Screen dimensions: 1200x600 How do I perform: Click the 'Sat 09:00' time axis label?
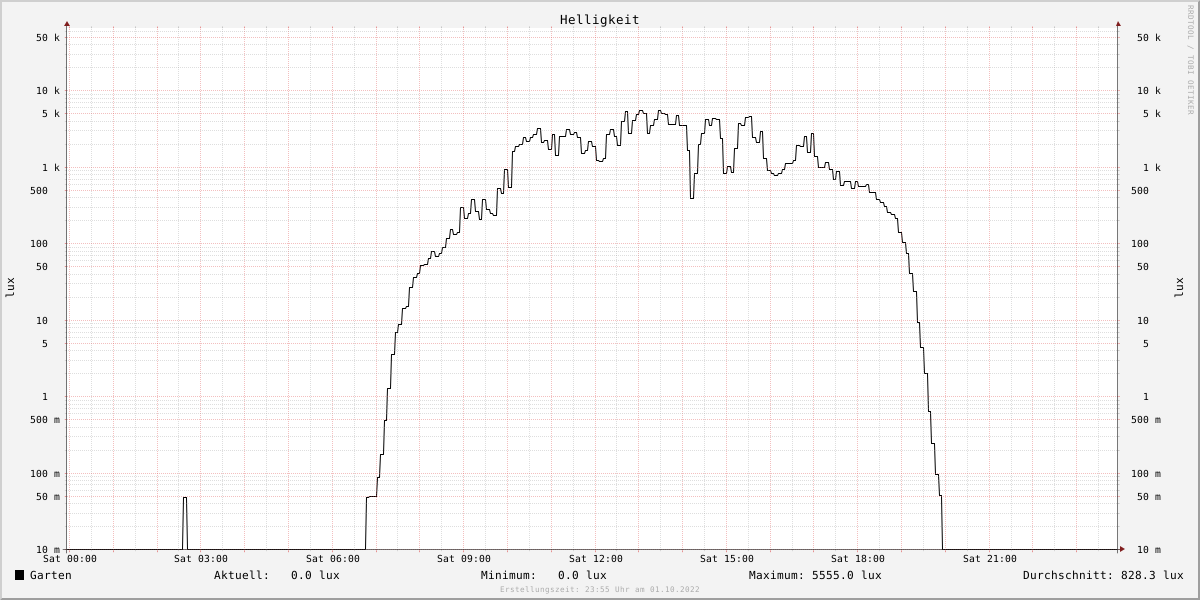pyautogui.click(x=464, y=559)
